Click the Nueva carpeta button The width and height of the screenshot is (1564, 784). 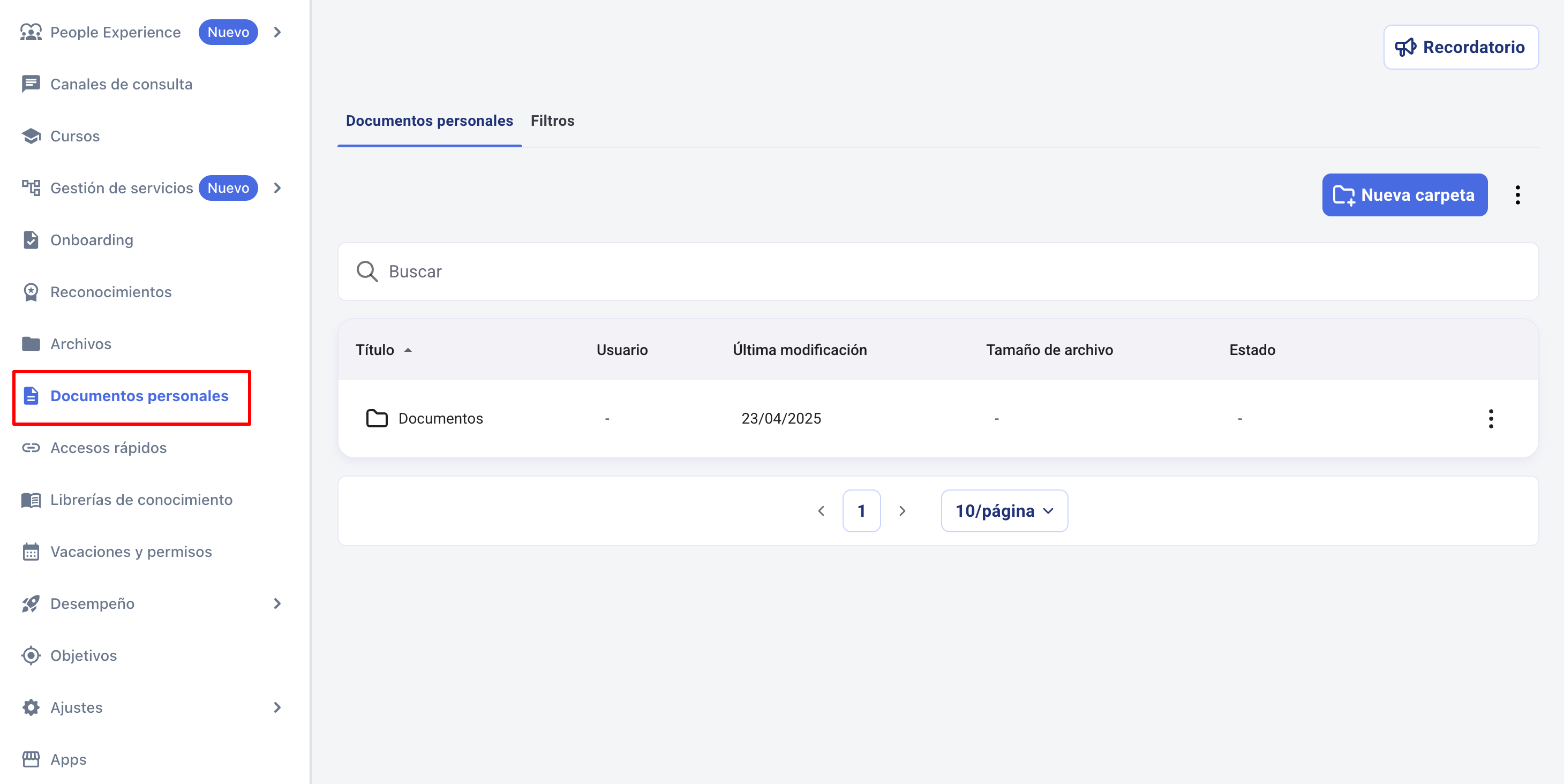[x=1404, y=195]
